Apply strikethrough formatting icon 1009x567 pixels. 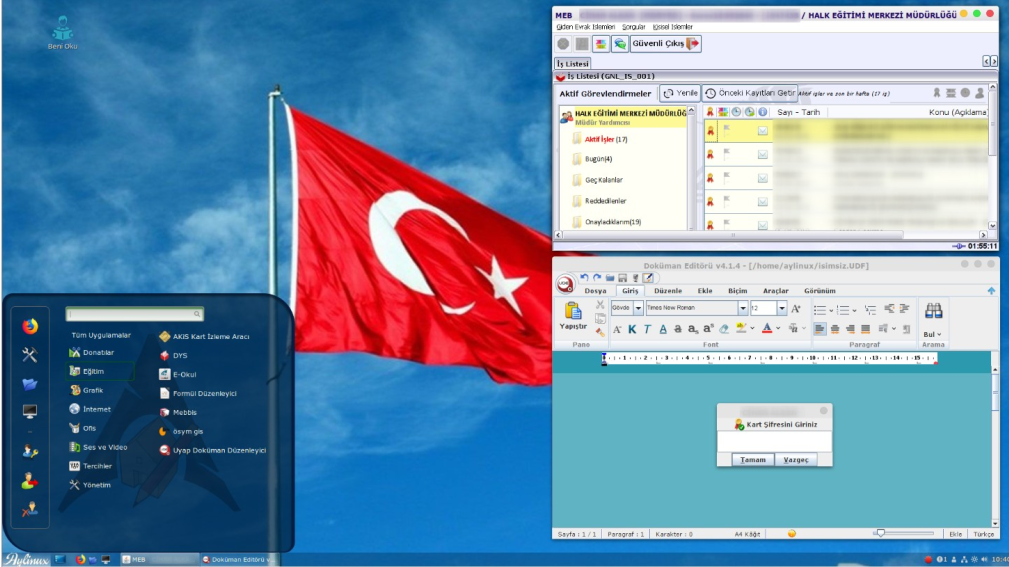pos(678,329)
